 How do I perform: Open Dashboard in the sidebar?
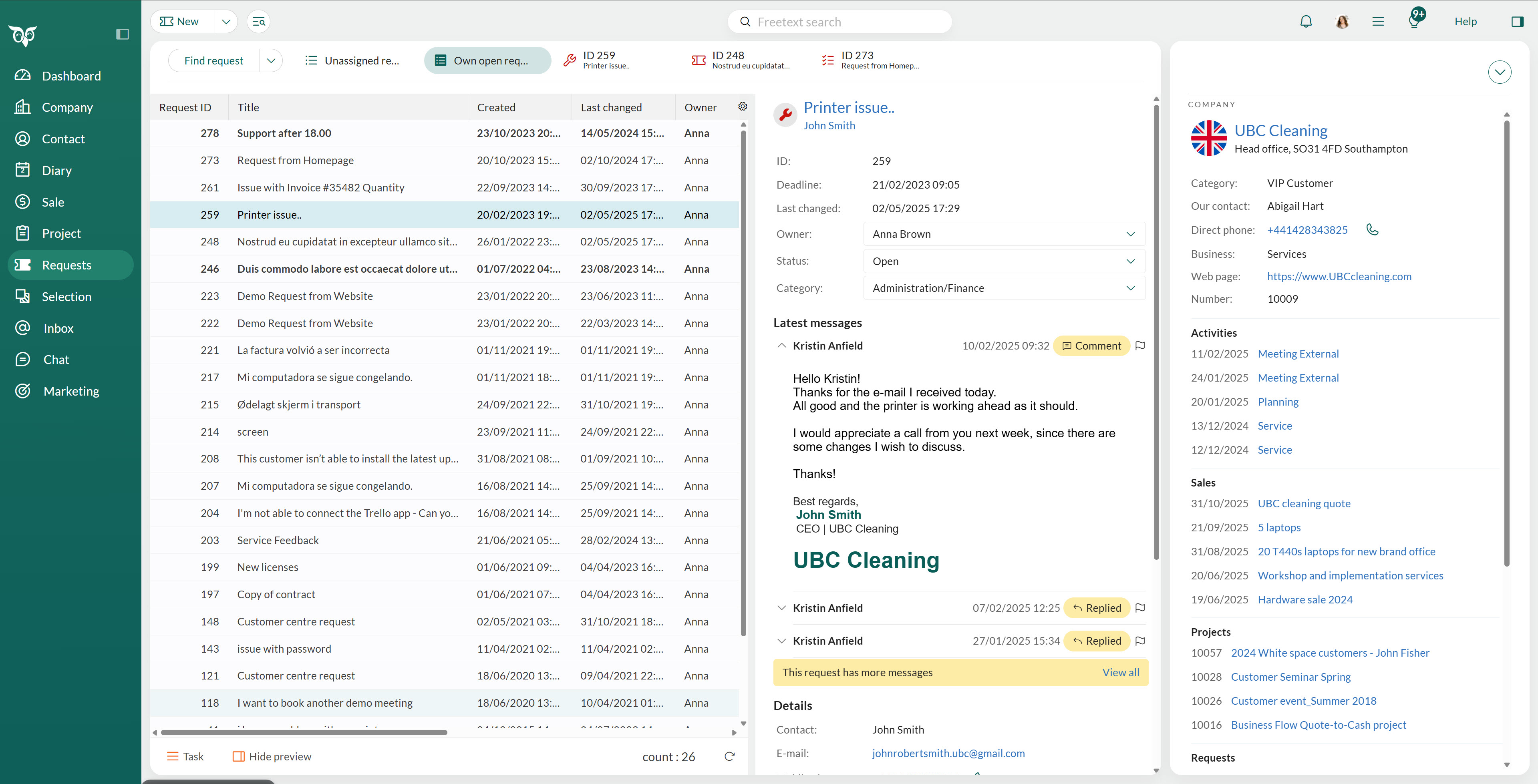[71, 76]
